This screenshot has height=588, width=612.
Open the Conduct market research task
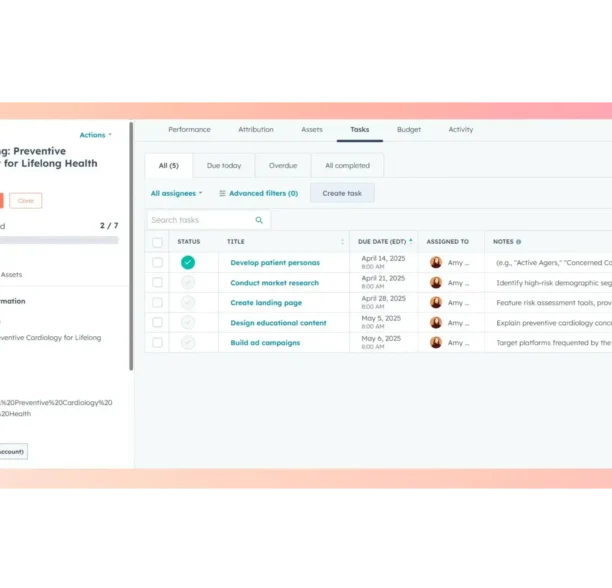point(274,283)
